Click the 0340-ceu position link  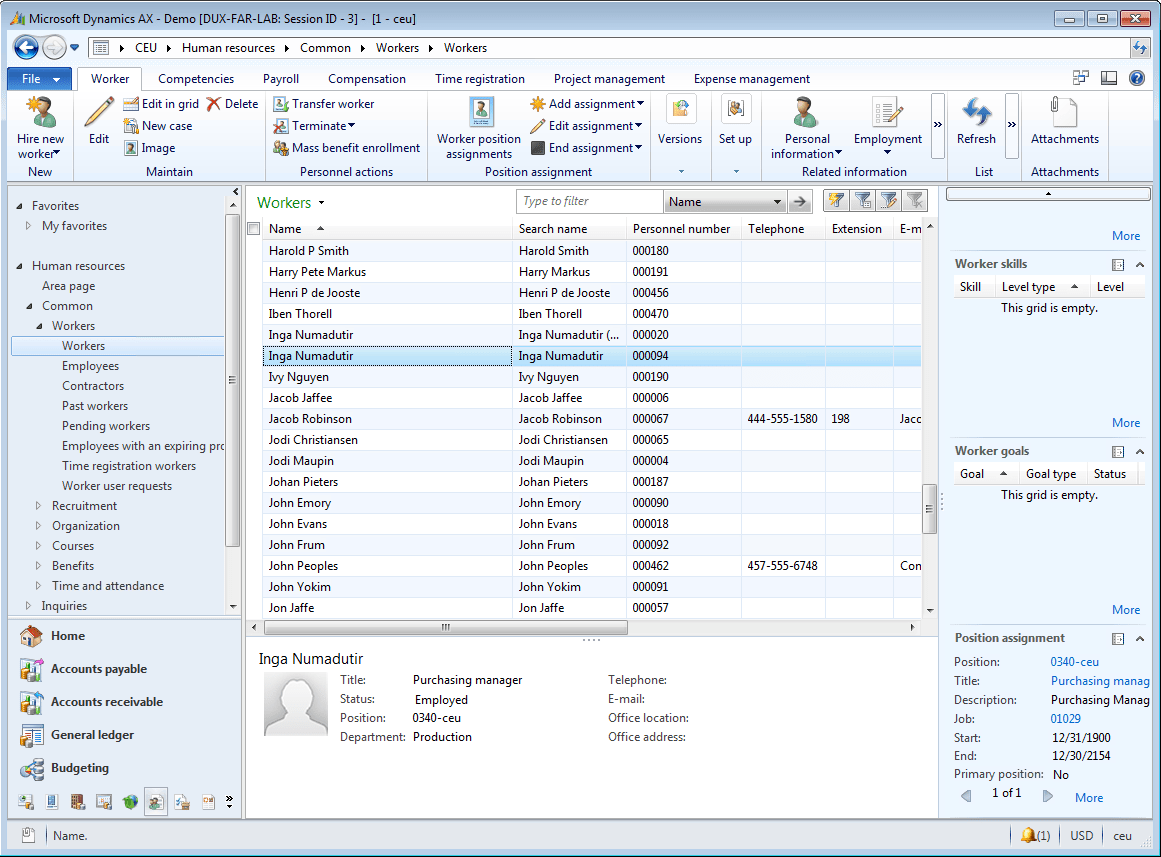[1074, 662]
